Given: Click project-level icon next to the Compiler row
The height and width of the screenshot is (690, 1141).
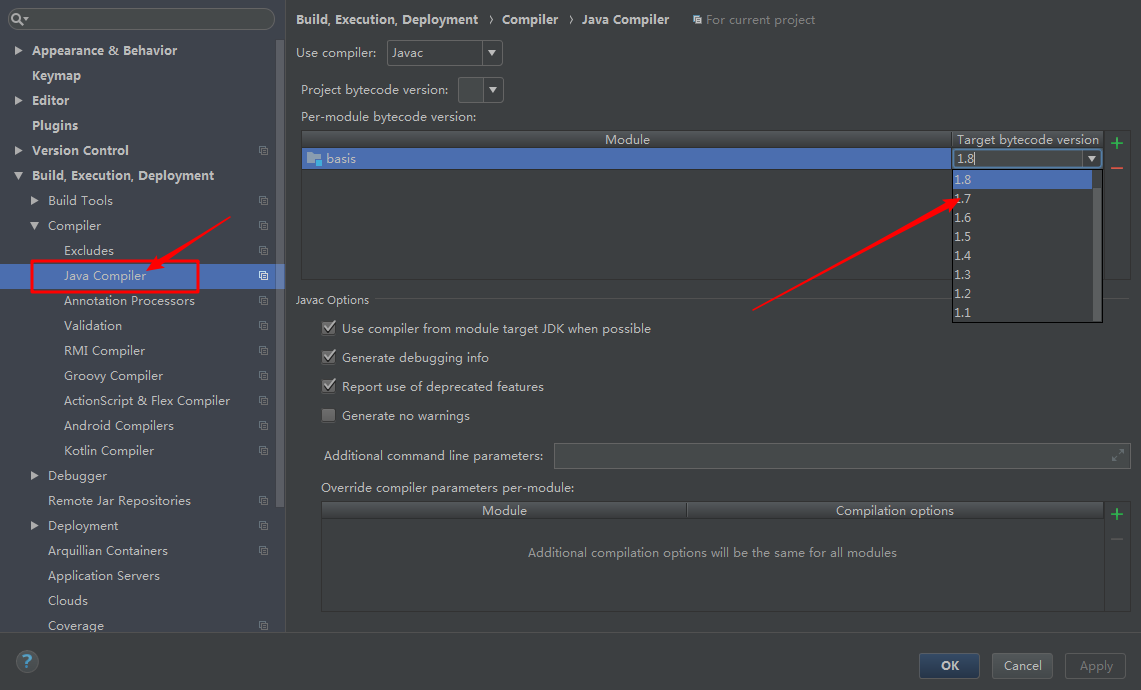Looking at the screenshot, I should pos(263,226).
